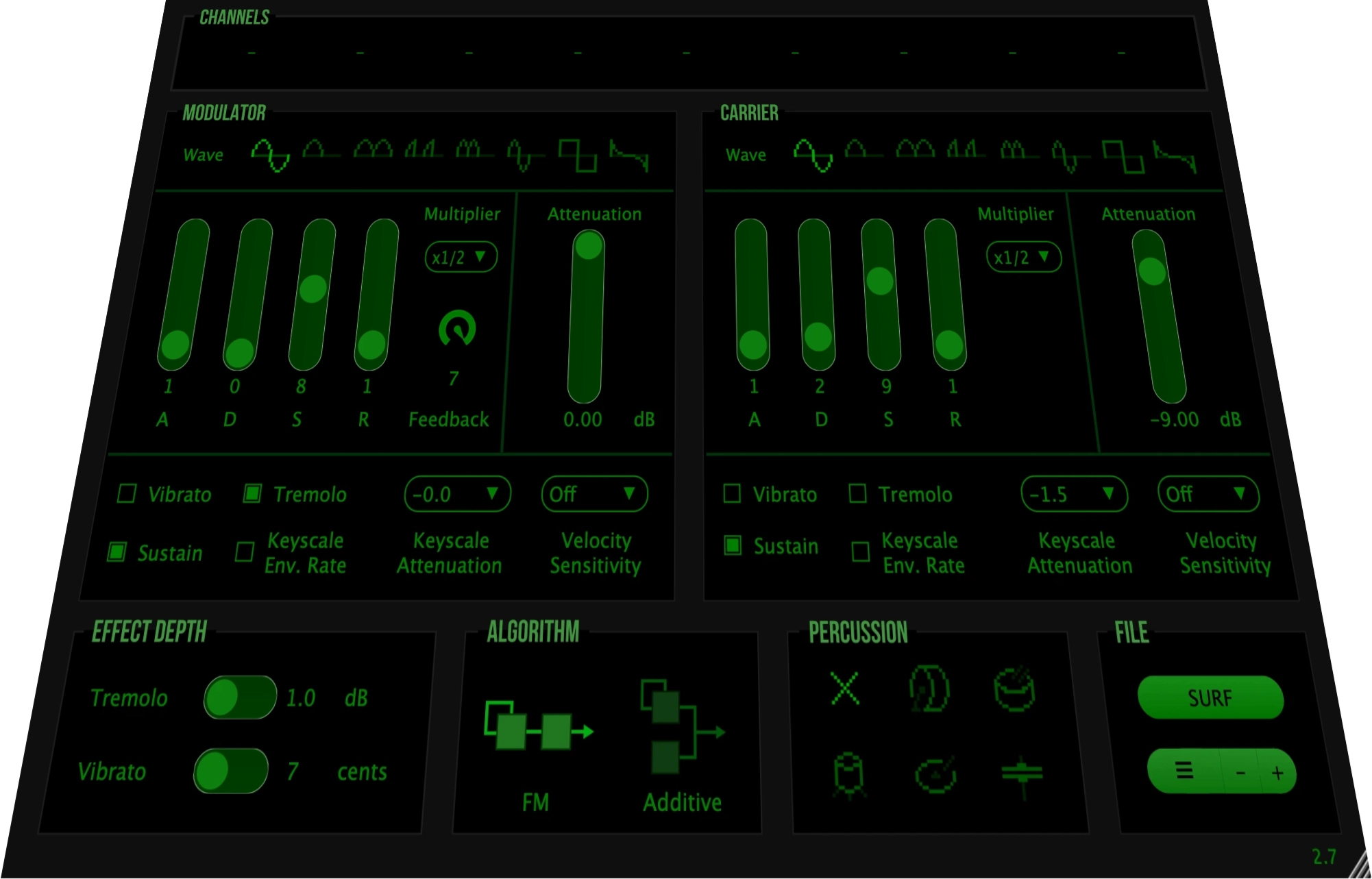Disable Carrier Sustain checkbox
This screenshot has width=1372, height=879.
(x=733, y=546)
